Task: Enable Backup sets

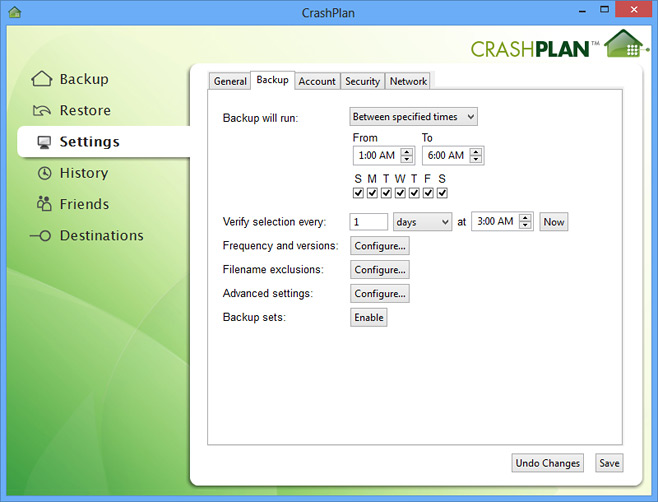Action: (x=368, y=317)
